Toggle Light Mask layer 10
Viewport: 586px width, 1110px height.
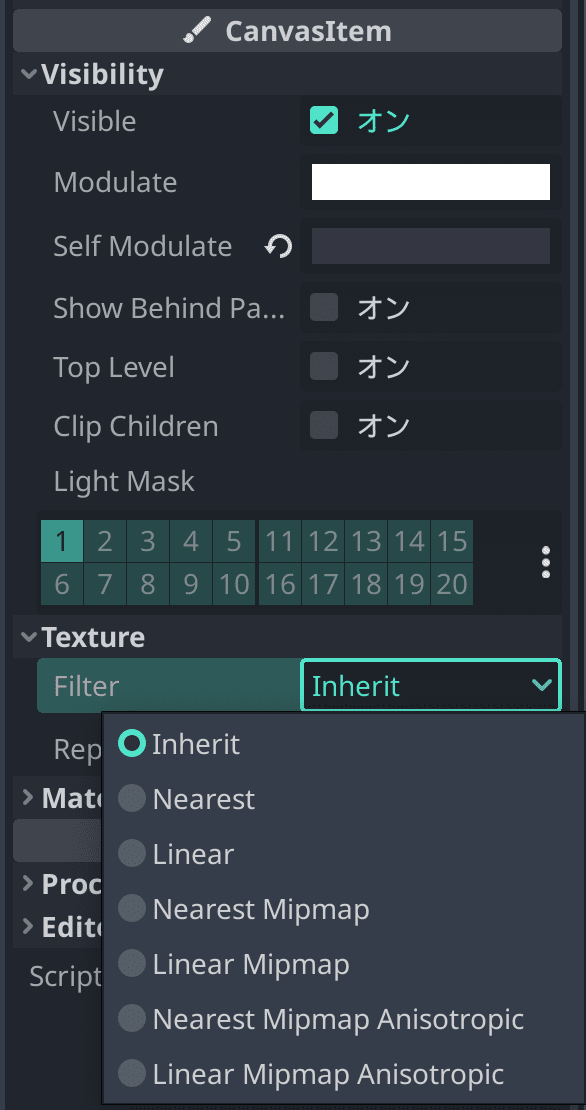(234, 585)
